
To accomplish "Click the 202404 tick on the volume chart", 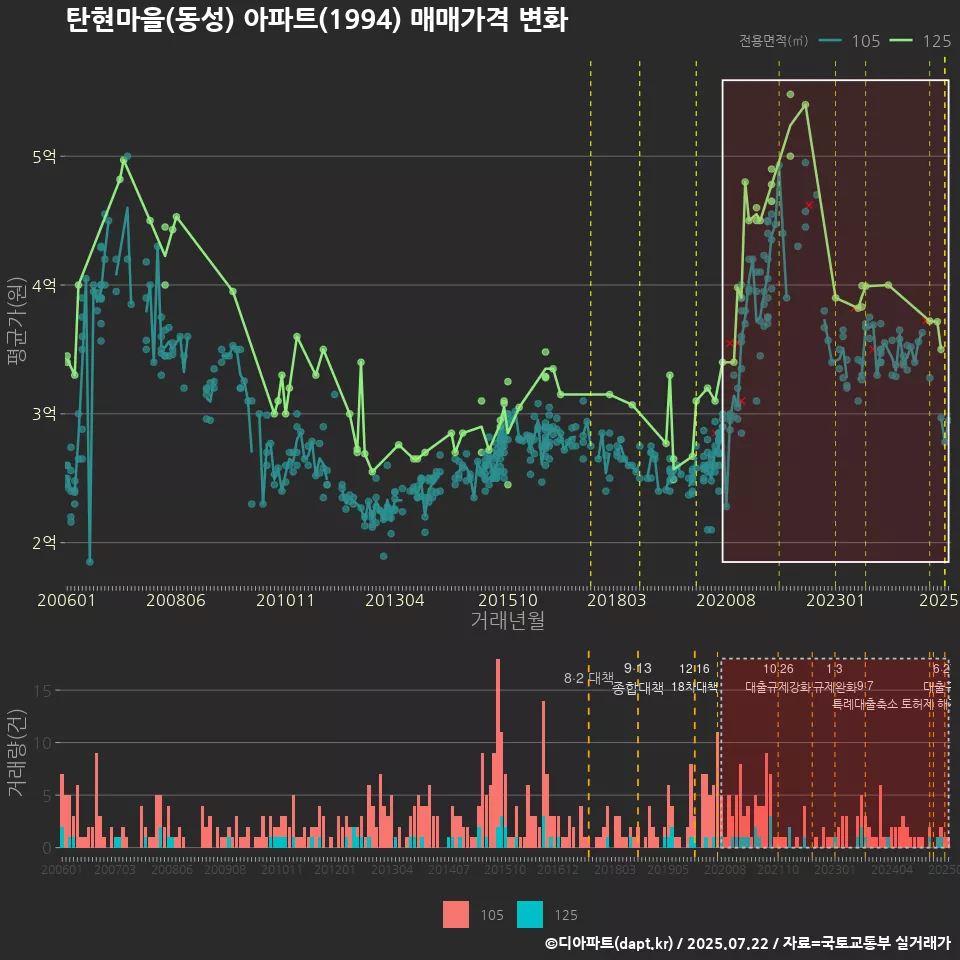I will point(892,869).
